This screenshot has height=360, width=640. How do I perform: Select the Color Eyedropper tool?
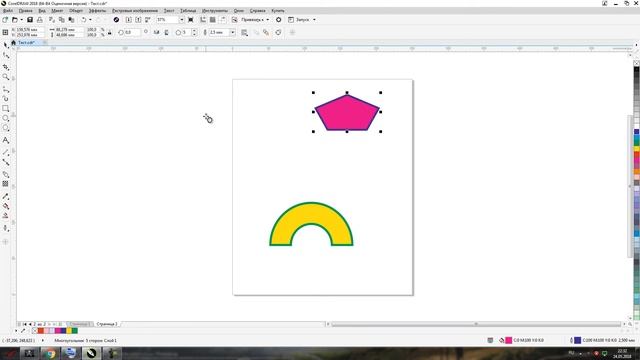pos(6,196)
